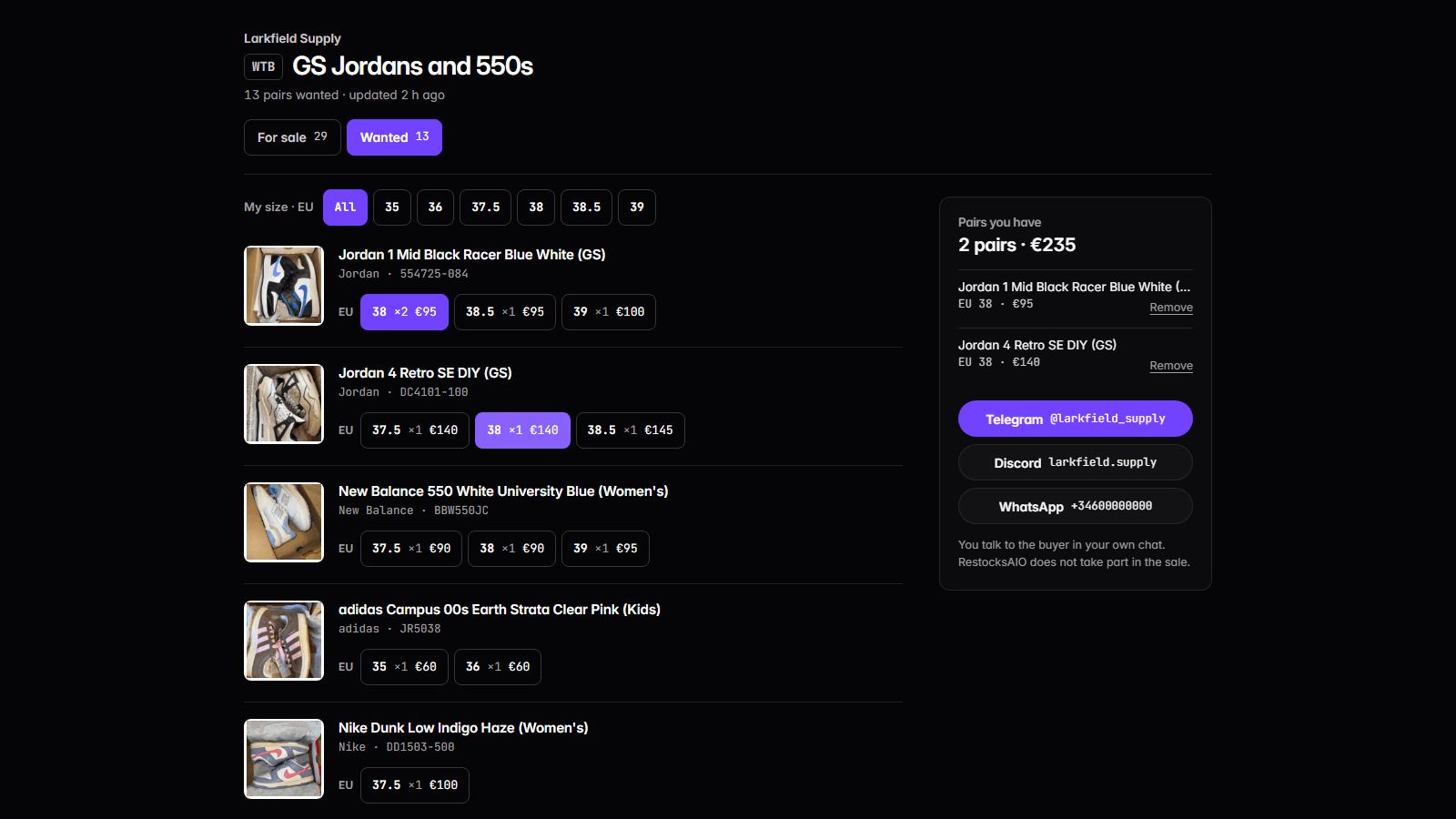Filter by EU size 39
Screen dimensions: 1456x819
pos(637,207)
